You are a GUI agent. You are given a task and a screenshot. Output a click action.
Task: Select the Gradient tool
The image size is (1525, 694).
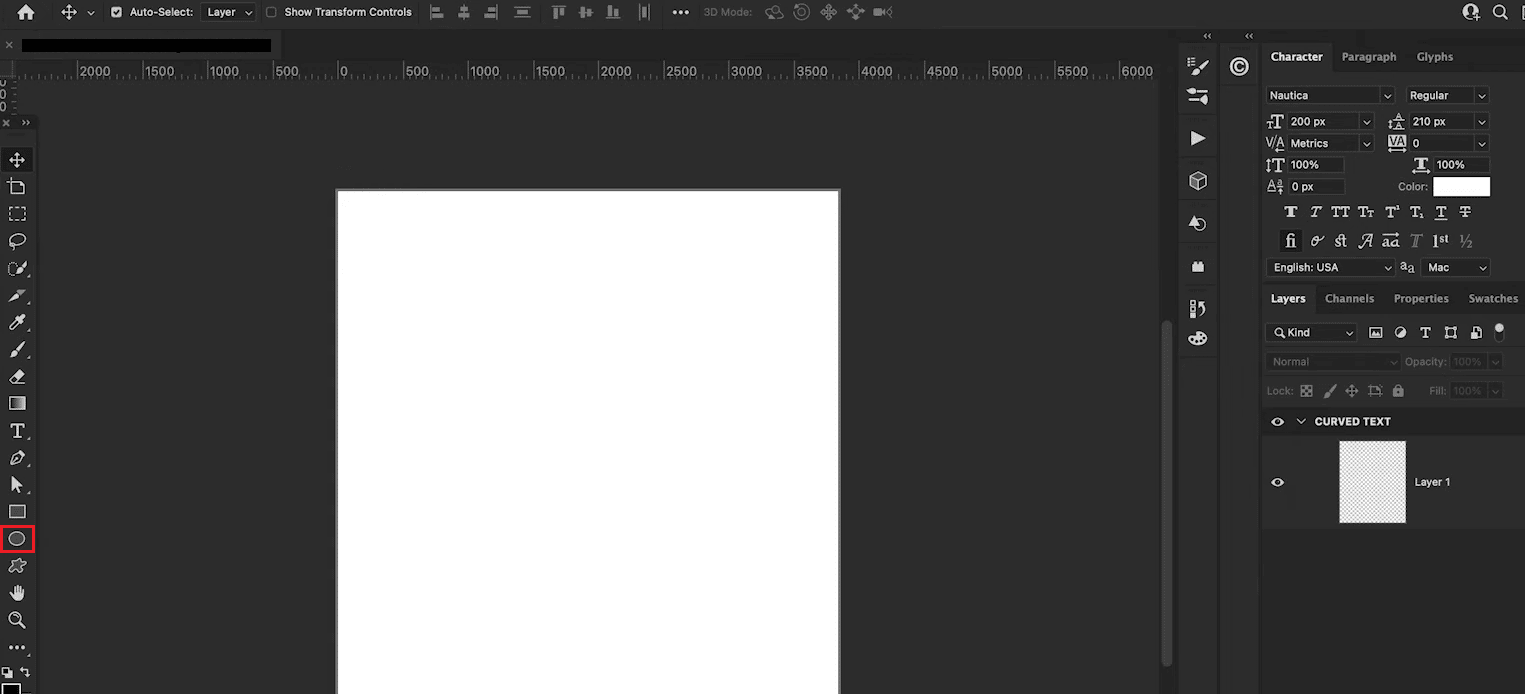17,404
